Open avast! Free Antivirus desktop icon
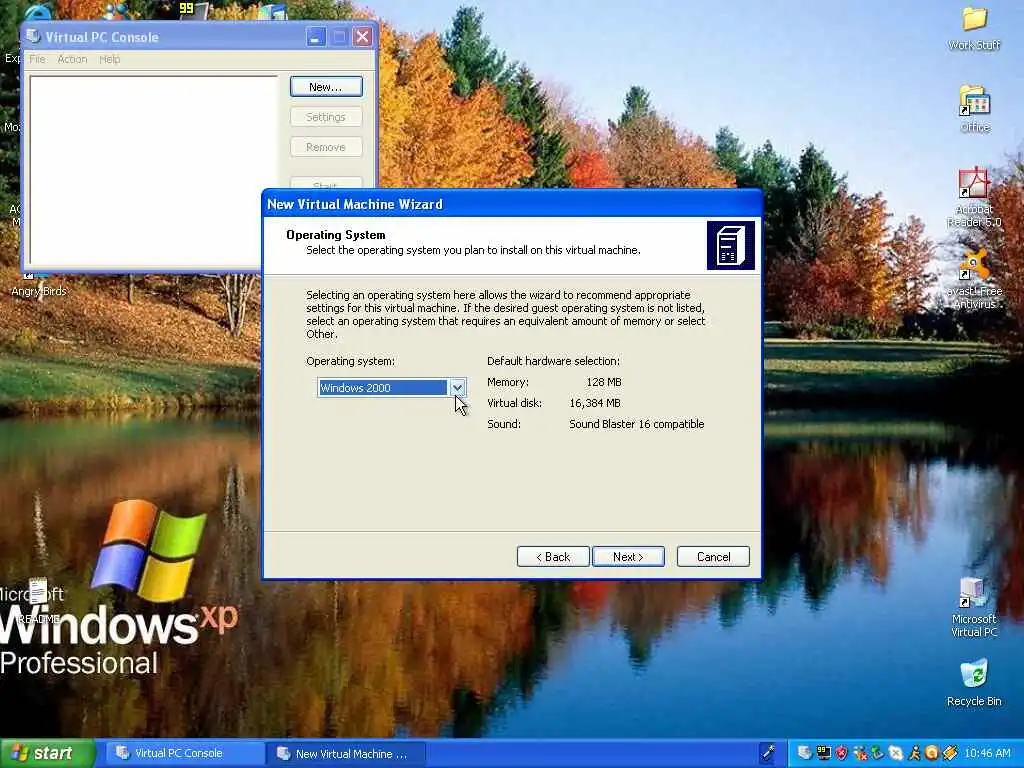1024x768 pixels. point(974,280)
